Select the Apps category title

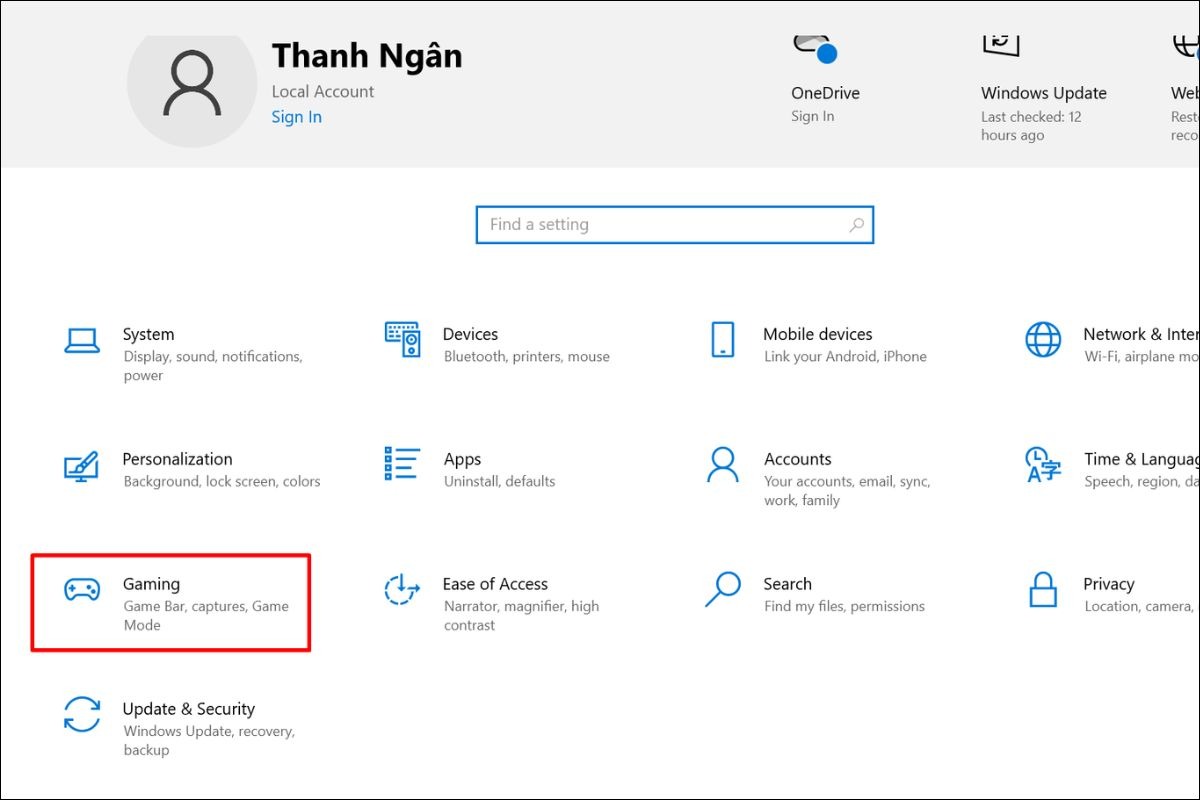point(462,459)
